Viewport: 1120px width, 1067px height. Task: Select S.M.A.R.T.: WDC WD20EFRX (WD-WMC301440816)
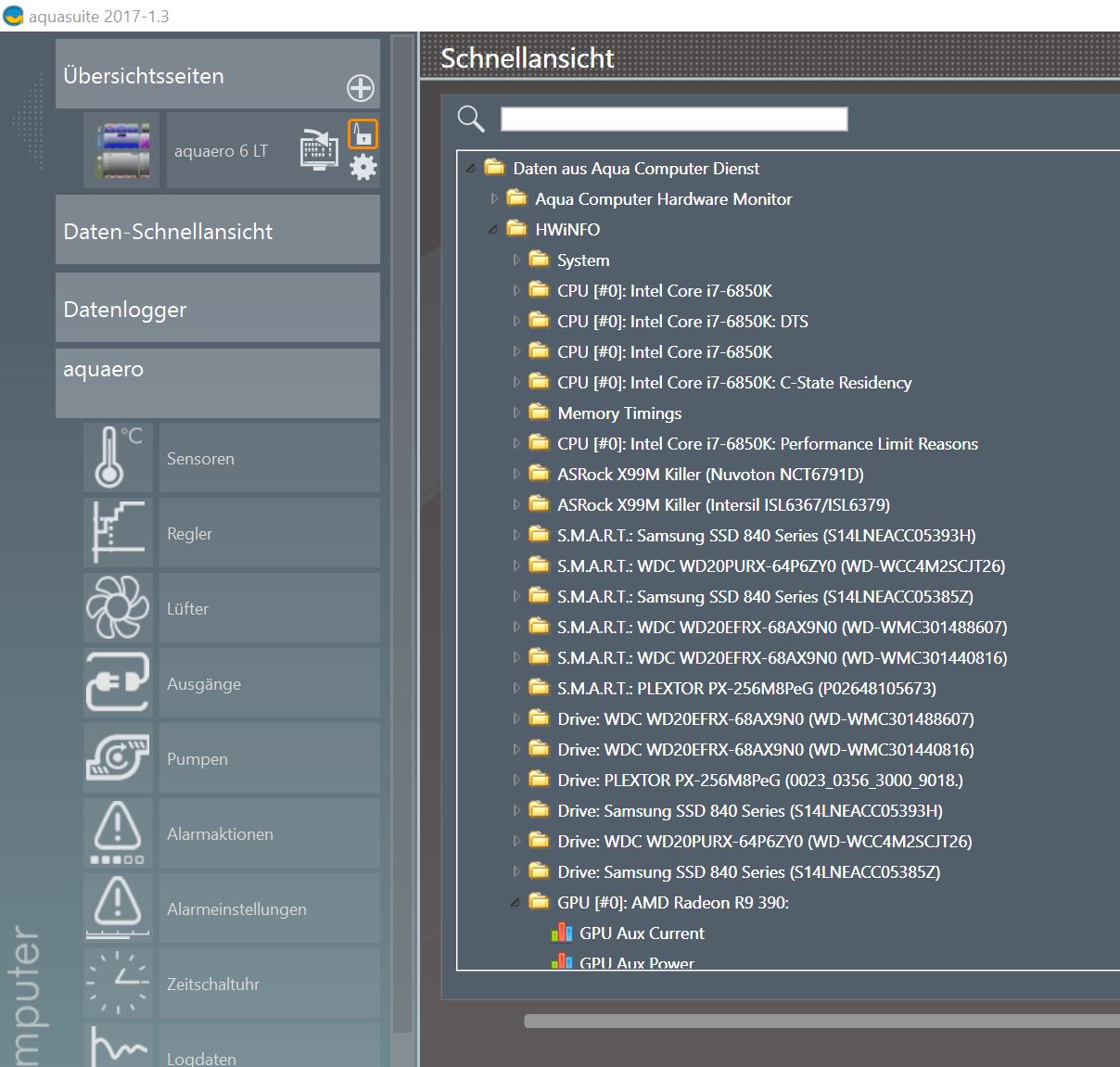pyautogui.click(x=782, y=657)
